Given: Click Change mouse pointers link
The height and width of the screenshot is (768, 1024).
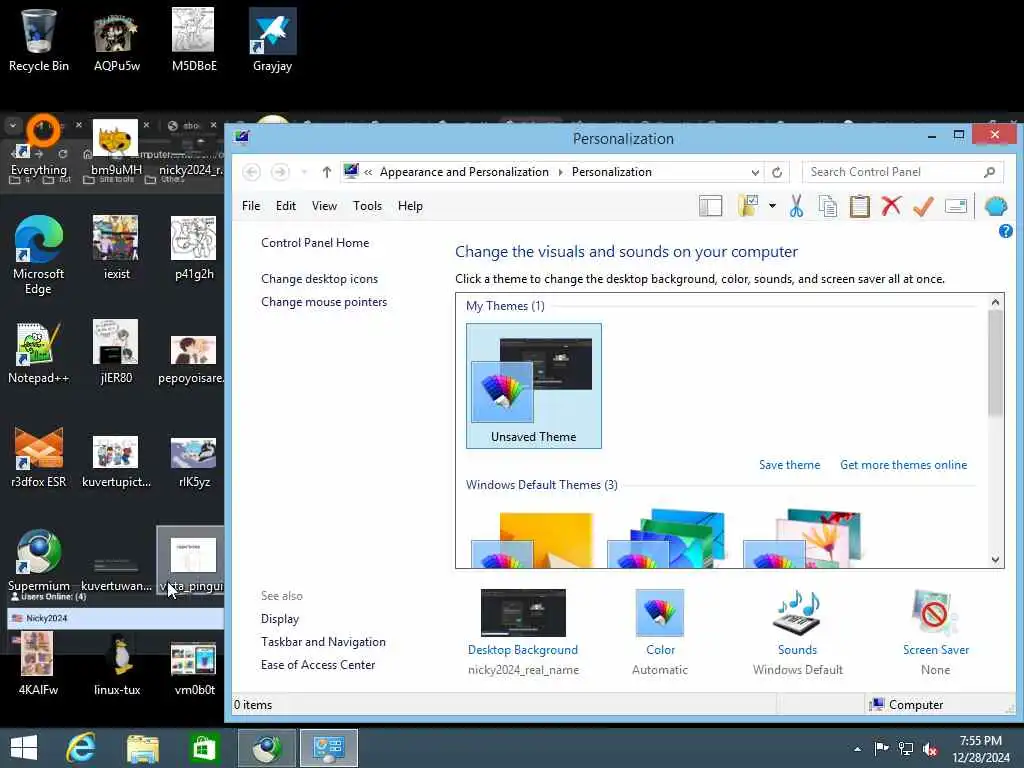Looking at the screenshot, I should (x=324, y=302).
